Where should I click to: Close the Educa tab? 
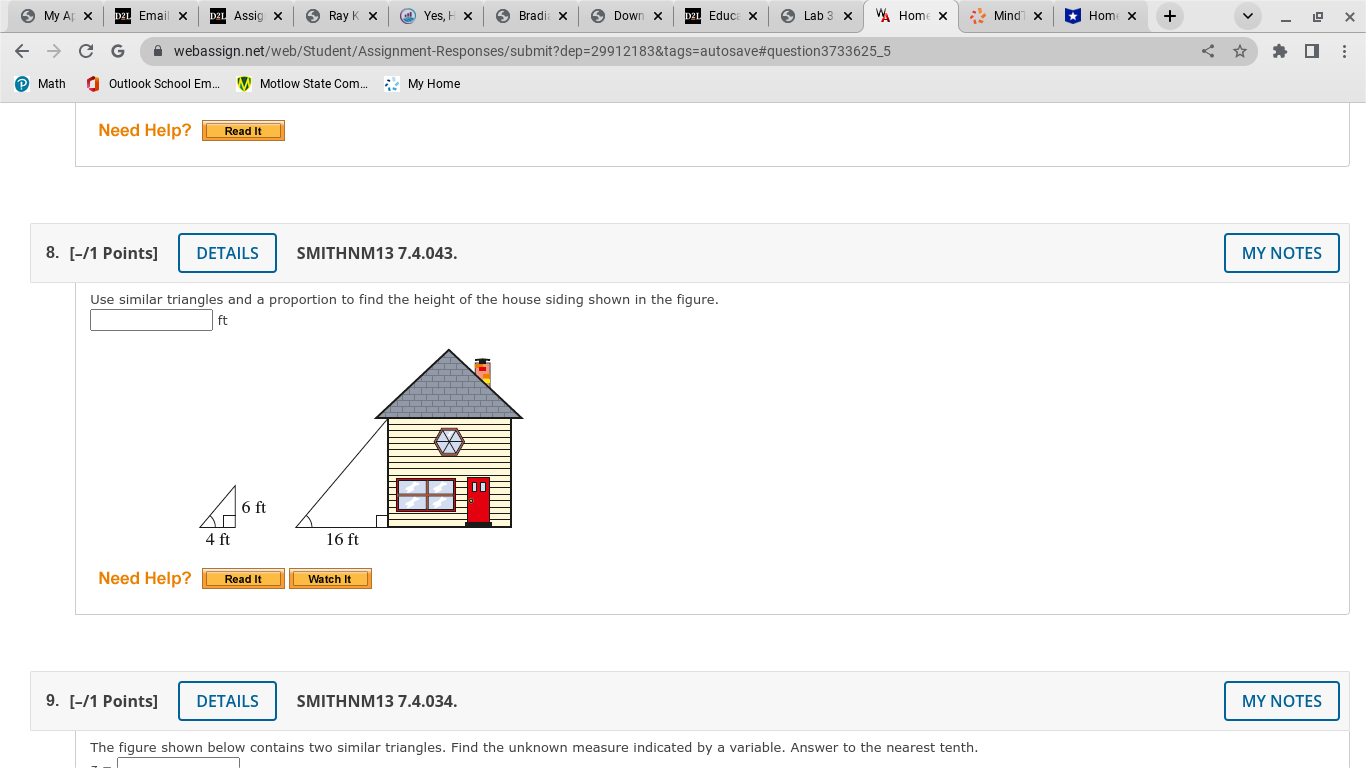point(752,16)
